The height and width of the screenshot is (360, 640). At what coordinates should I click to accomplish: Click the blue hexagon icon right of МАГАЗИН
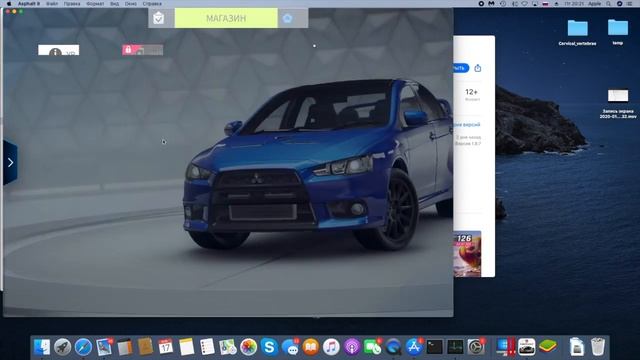[287, 18]
